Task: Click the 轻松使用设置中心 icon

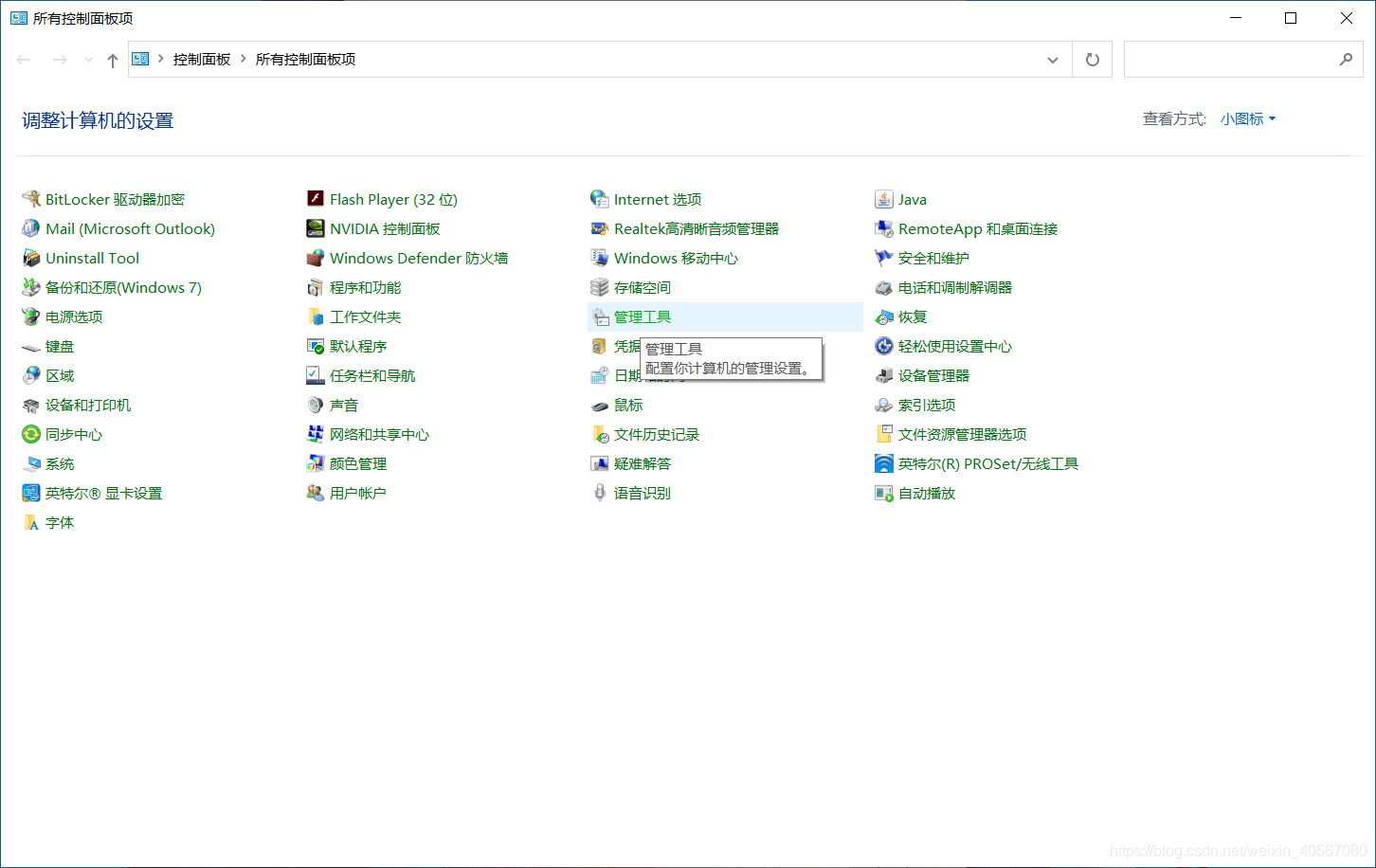Action: pos(884,346)
